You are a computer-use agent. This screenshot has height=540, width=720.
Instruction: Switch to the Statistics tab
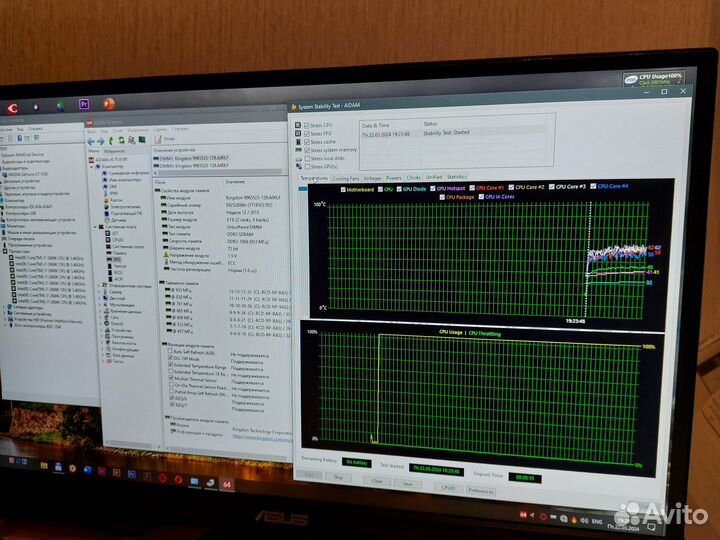pos(456,176)
